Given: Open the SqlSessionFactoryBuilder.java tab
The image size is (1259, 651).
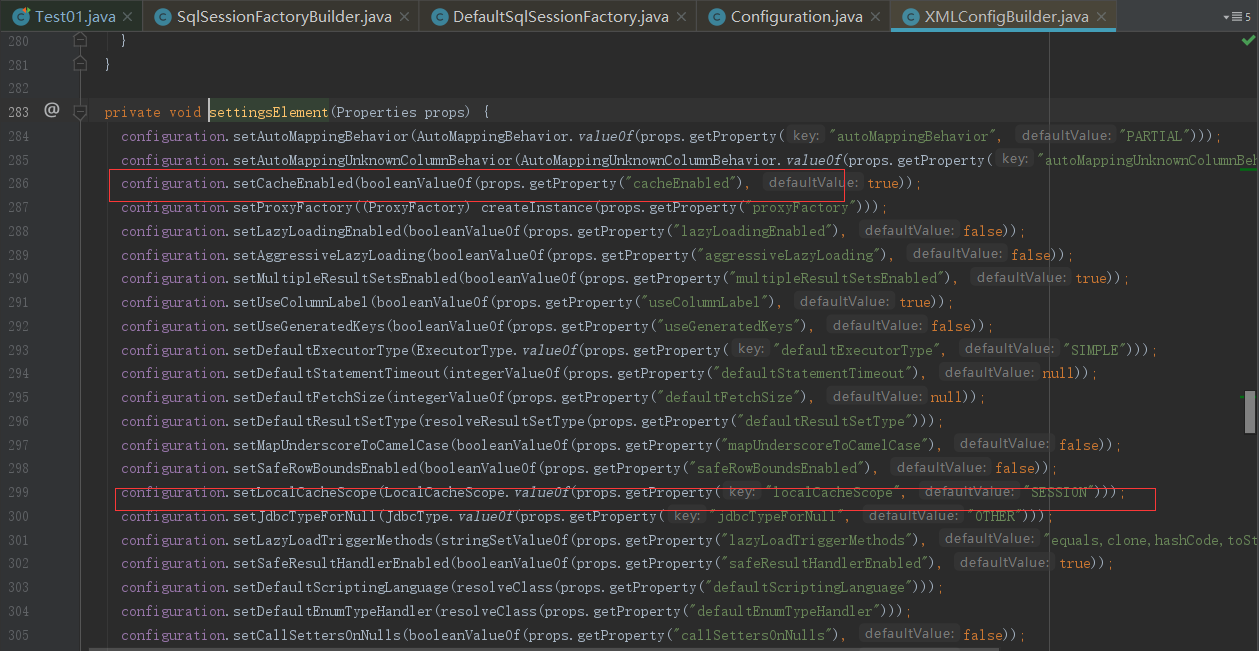Looking at the screenshot, I should pyautogui.click(x=282, y=17).
